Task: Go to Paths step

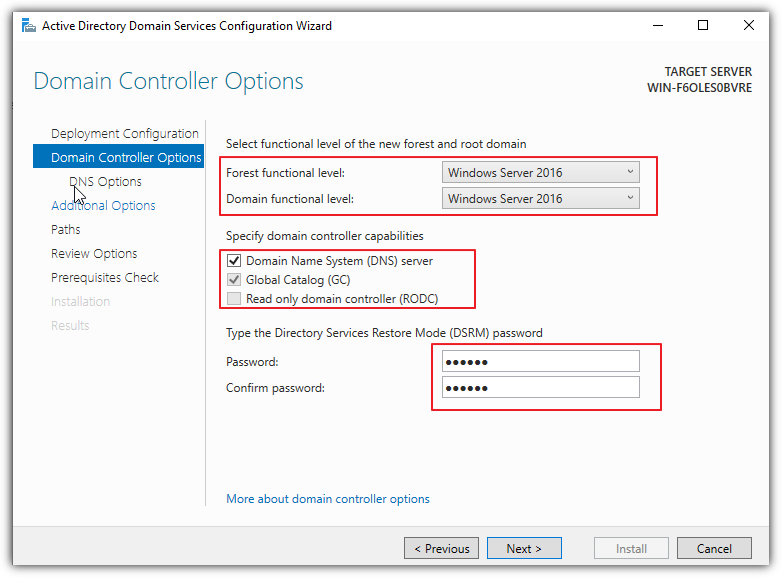Action: (65, 229)
